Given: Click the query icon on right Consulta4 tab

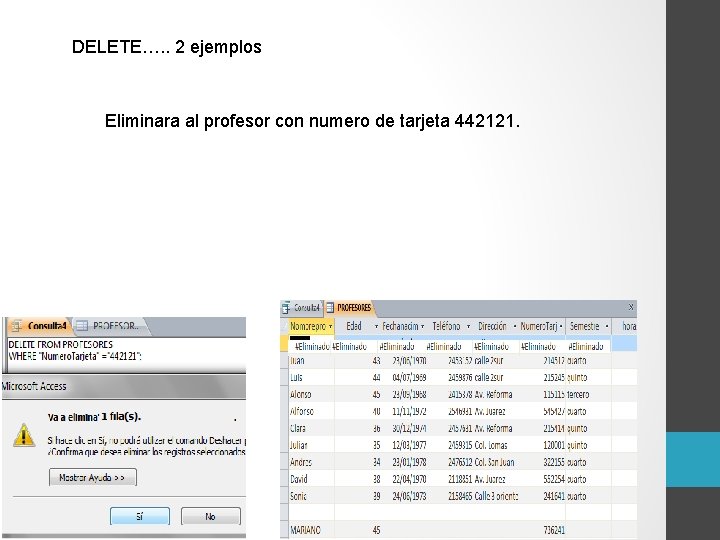Looking at the screenshot, I should [287, 307].
